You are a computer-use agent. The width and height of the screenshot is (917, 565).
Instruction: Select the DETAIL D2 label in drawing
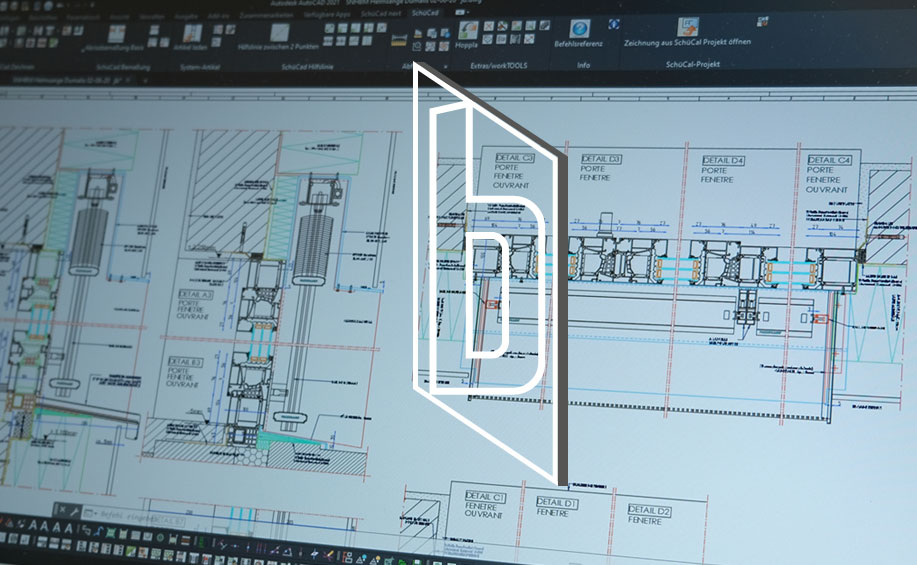649,509
